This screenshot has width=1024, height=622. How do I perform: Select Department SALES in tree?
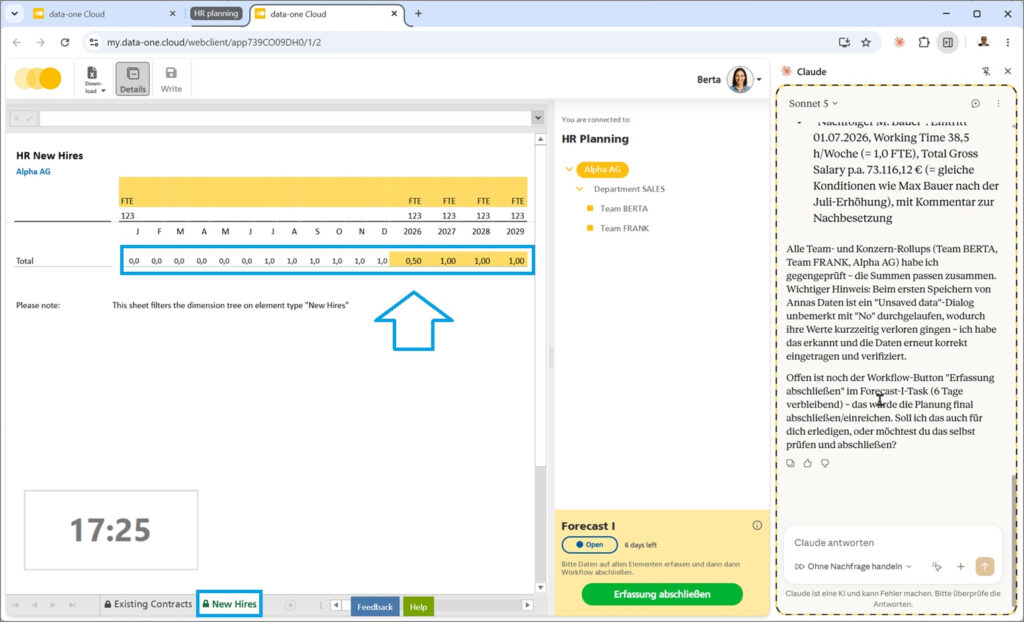click(629, 189)
